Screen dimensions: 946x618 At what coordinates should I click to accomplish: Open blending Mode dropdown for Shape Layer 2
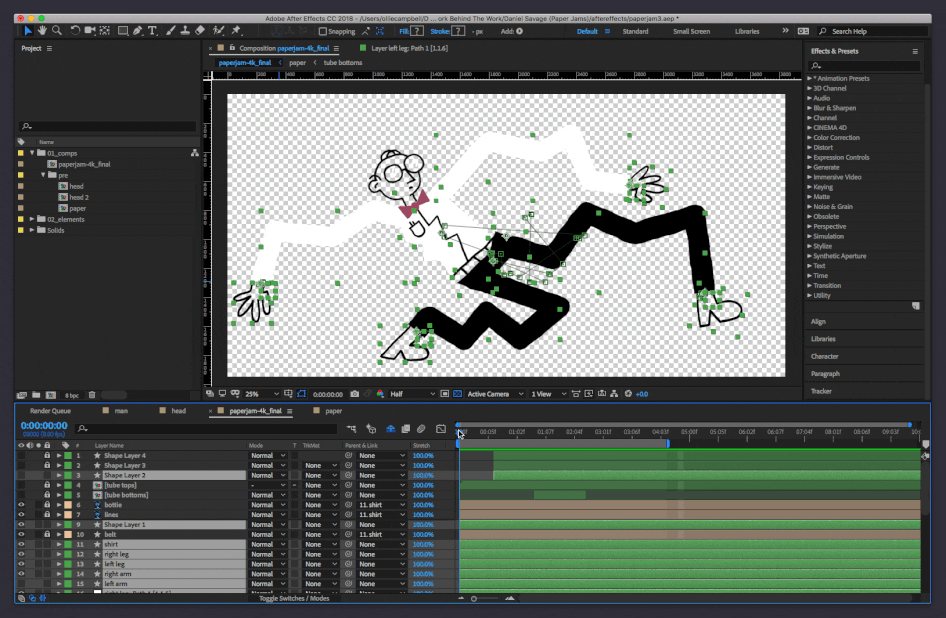267,475
